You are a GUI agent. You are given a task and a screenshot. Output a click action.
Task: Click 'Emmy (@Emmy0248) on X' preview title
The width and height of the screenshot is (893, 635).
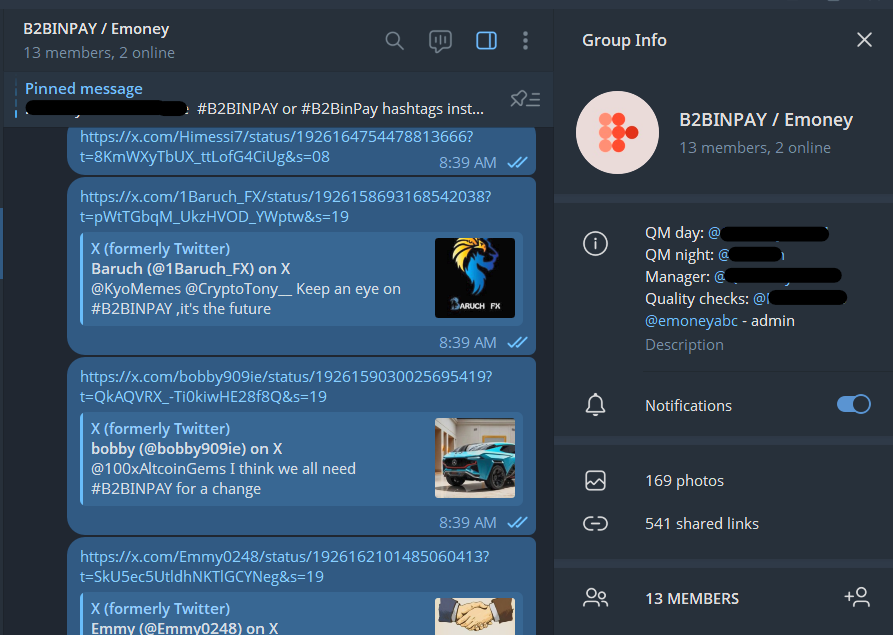tap(185, 628)
